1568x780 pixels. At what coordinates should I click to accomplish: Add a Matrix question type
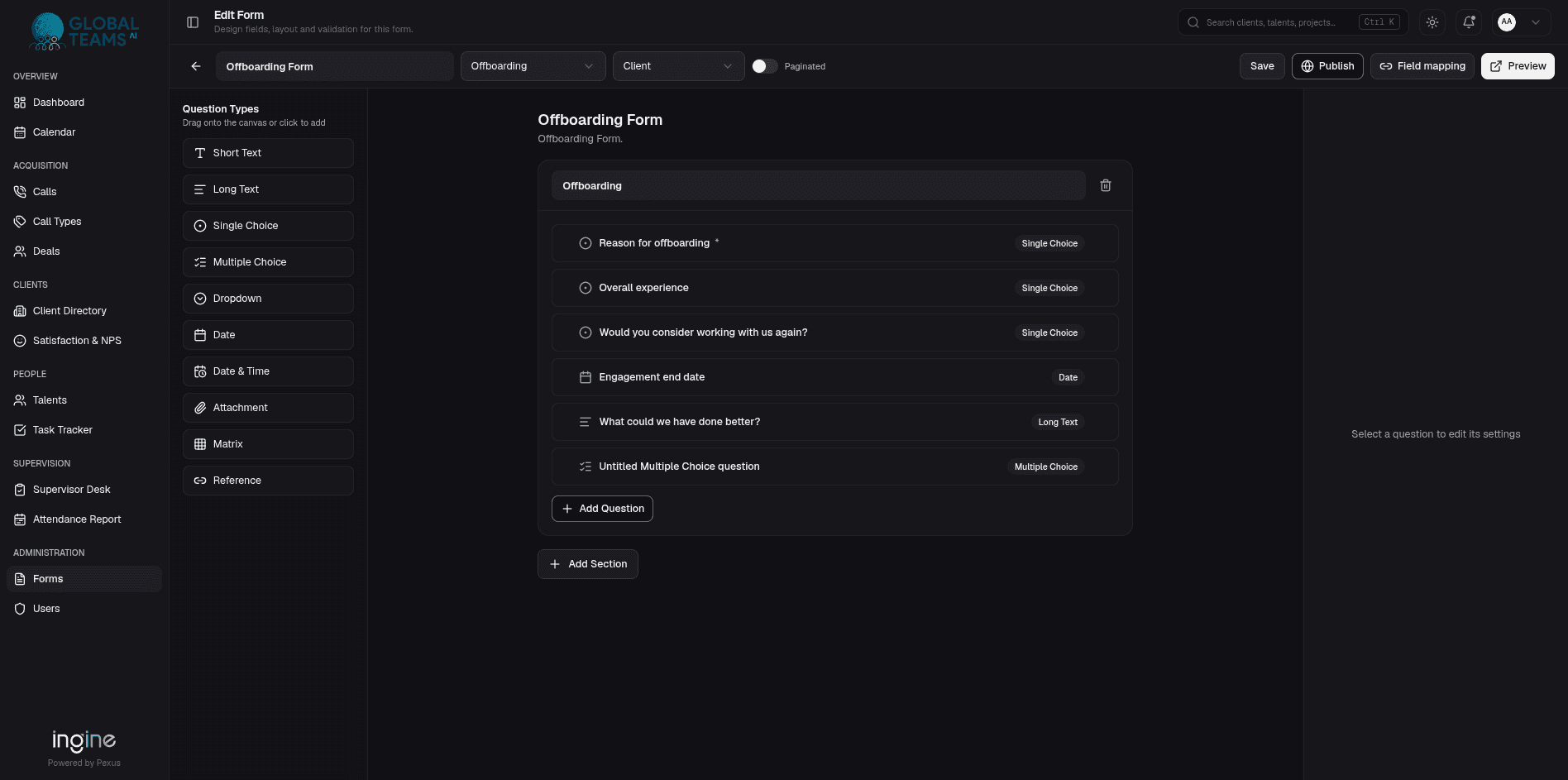[268, 444]
